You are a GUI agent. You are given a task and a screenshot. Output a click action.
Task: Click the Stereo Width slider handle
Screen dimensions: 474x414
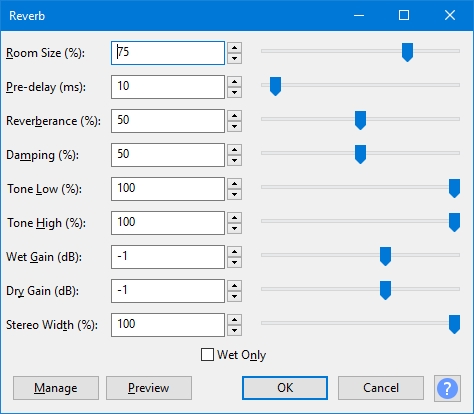click(454, 324)
